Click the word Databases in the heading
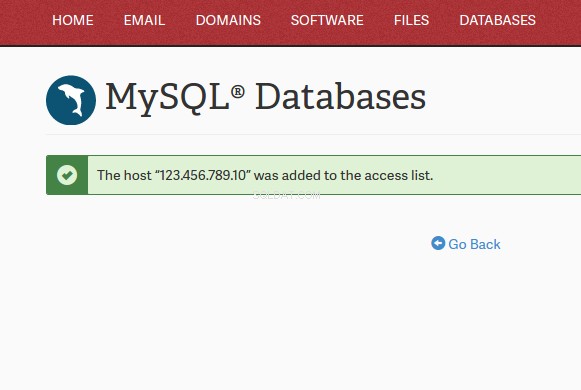The height and width of the screenshot is (390, 581). (341, 96)
